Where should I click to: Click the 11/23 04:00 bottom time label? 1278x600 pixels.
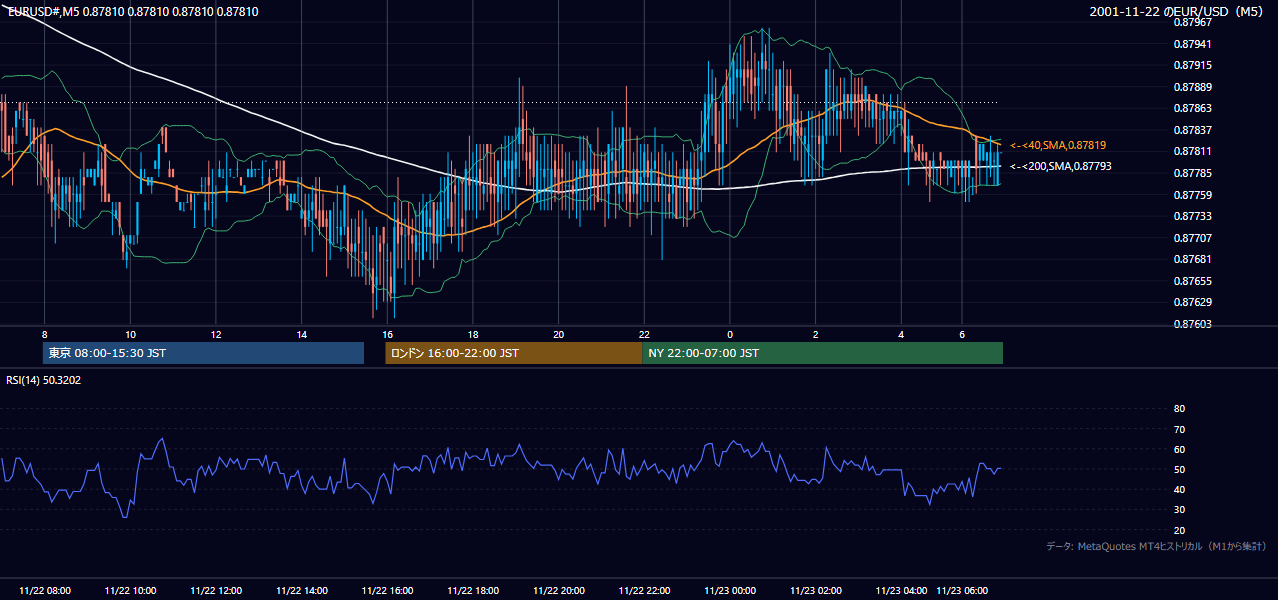pyautogui.click(x=902, y=590)
